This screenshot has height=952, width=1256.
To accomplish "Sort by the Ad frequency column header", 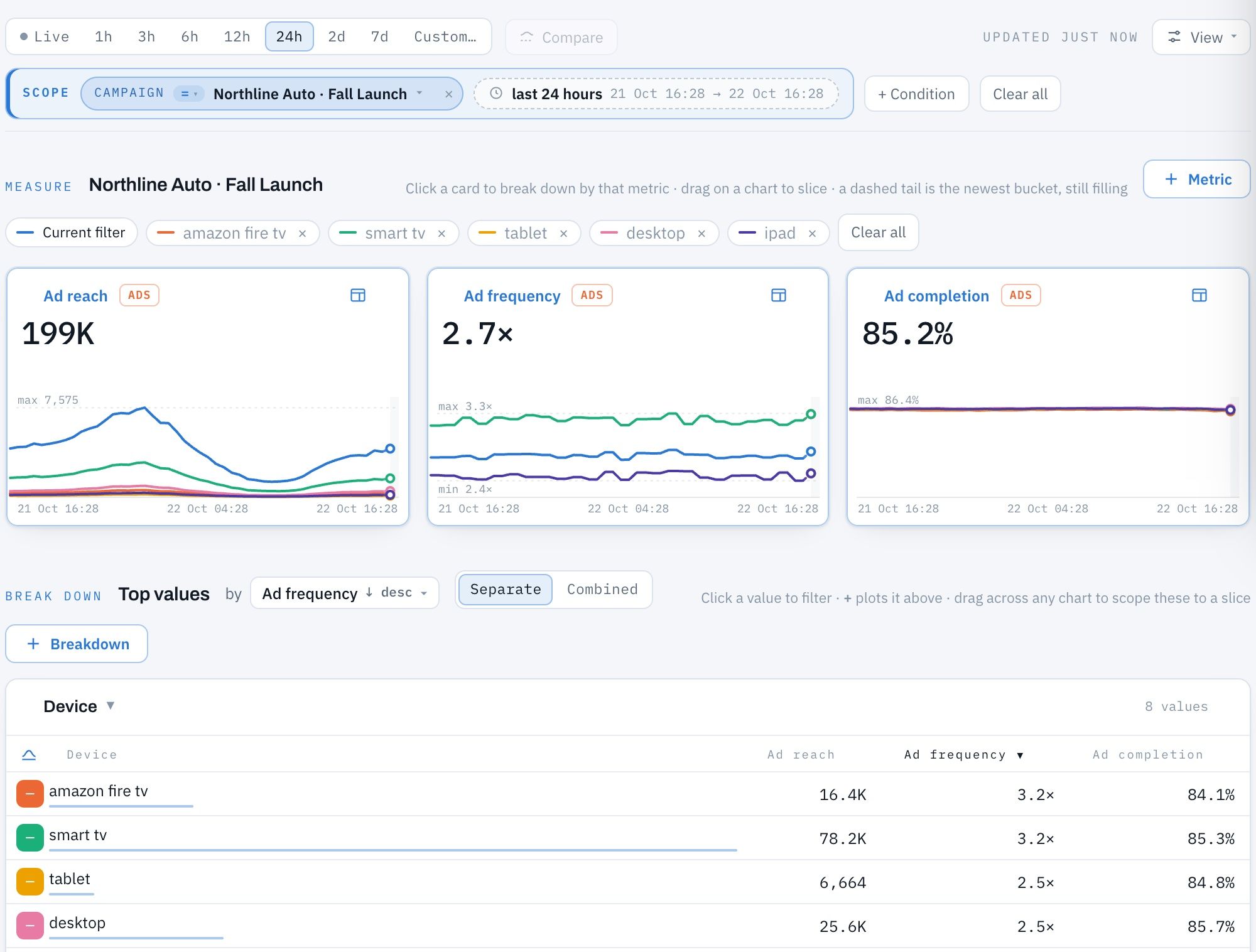I will (x=964, y=755).
